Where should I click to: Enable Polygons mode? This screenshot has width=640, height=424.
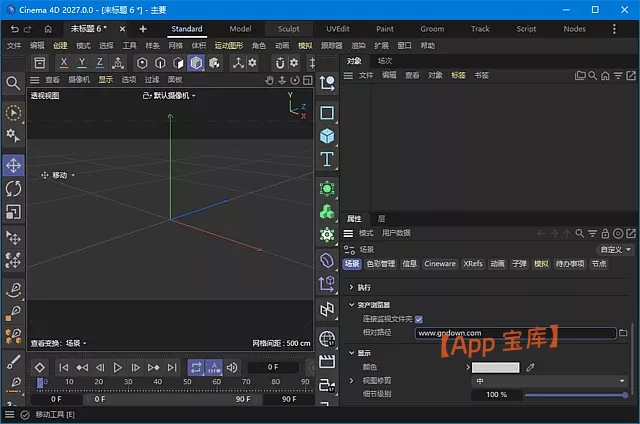tap(178, 63)
